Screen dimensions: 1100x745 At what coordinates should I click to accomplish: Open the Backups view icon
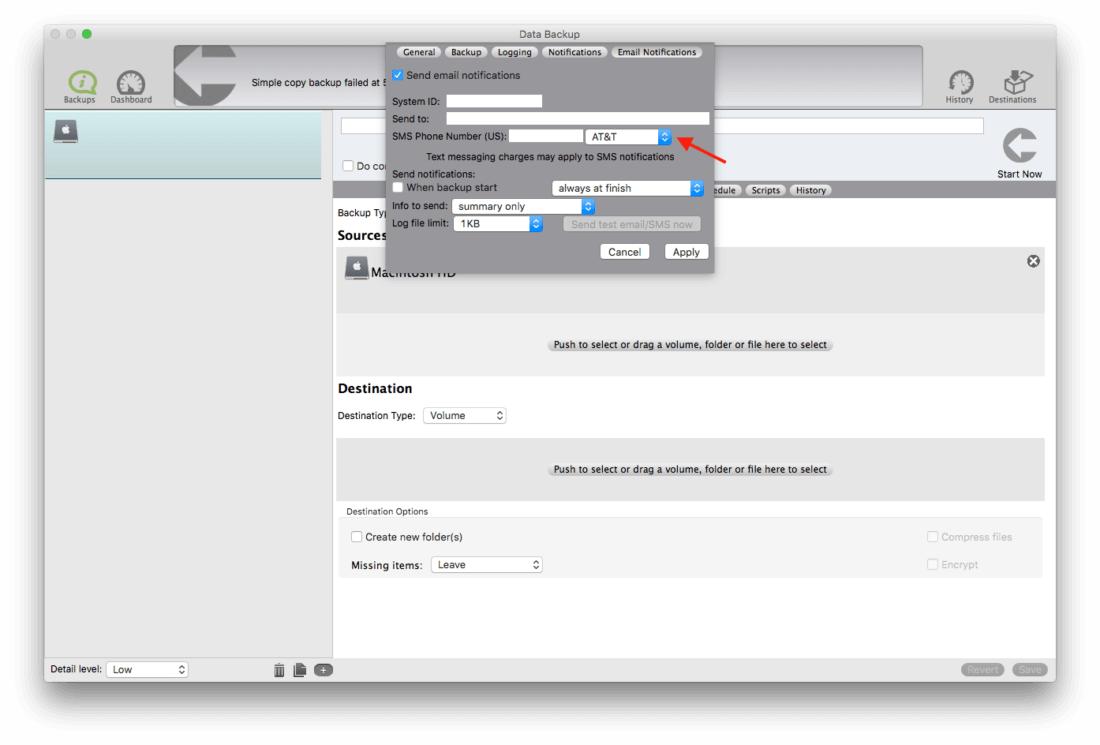[75, 79]
